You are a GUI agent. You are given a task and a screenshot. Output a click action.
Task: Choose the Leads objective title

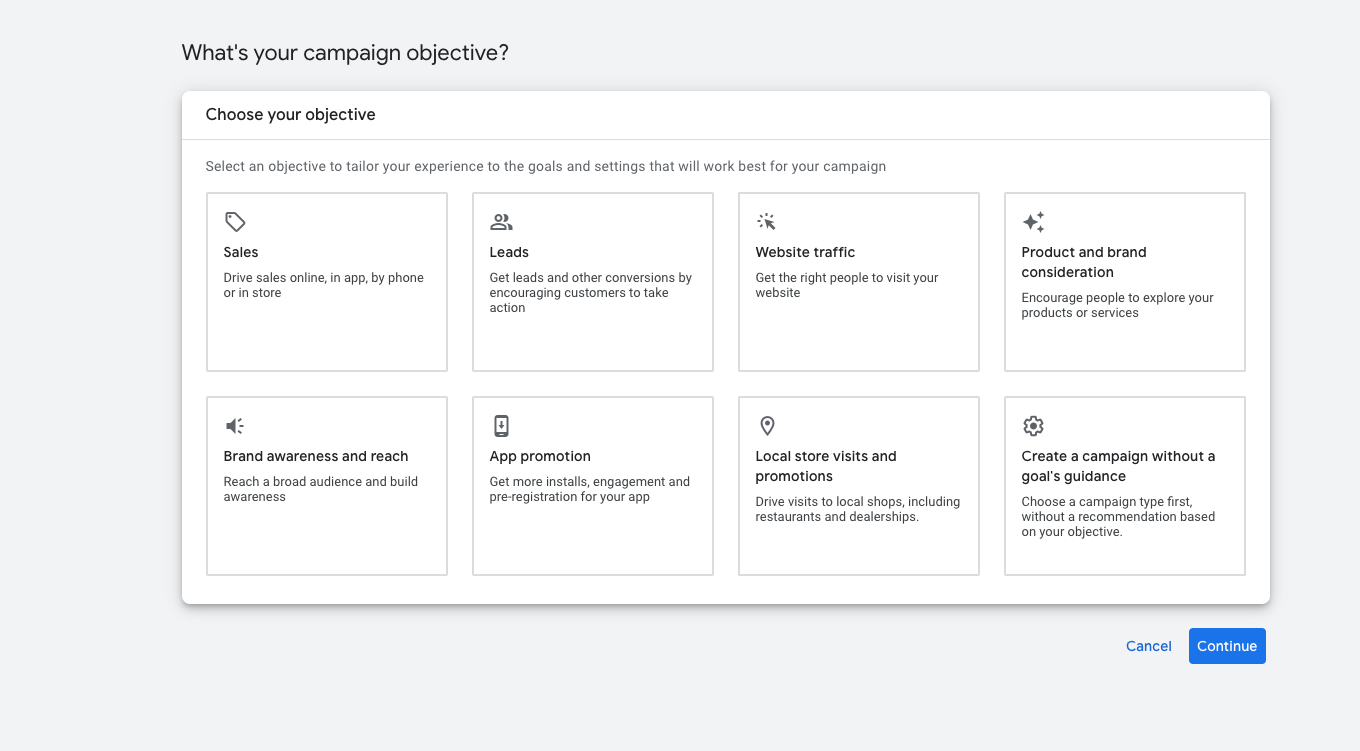(x=509, y=252)
